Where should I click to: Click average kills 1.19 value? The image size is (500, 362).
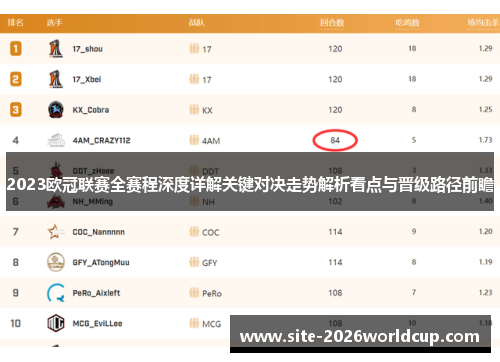[486, 262]
